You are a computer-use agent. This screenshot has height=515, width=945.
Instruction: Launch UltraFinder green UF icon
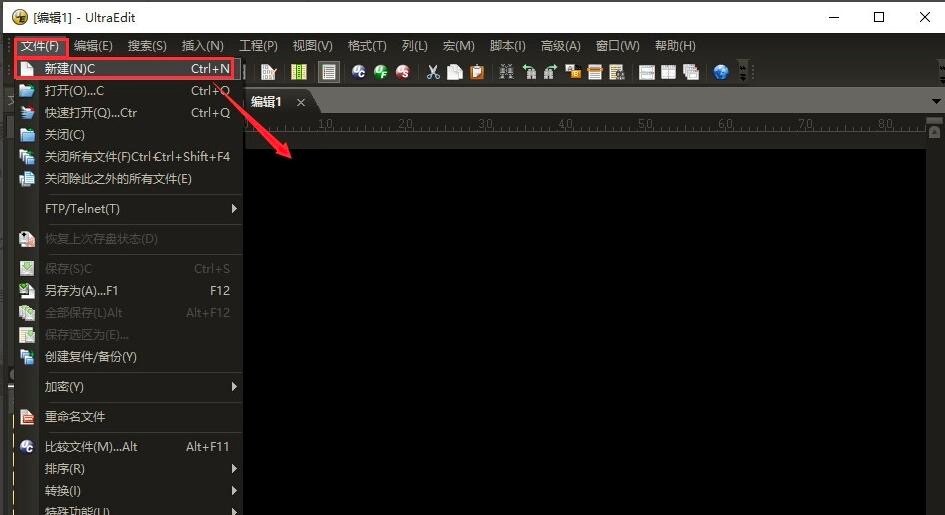pyautogui.click(x=381, y=72)
